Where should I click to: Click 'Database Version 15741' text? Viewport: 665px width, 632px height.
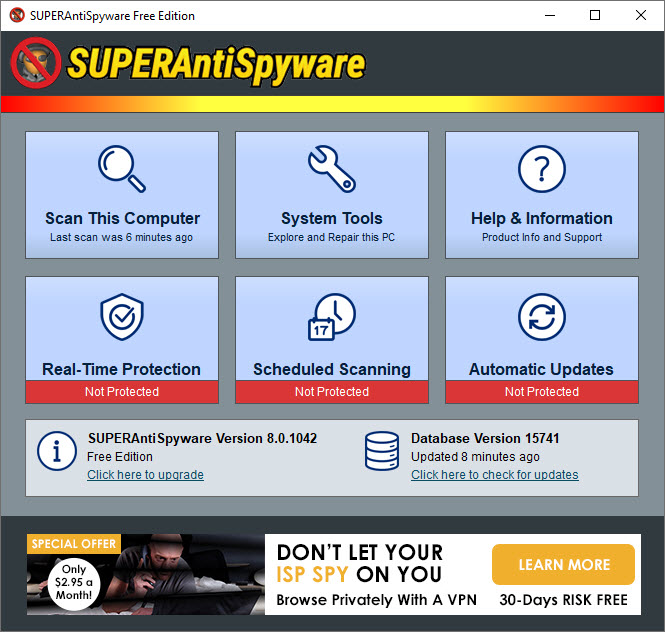click(x=485, y=438)
